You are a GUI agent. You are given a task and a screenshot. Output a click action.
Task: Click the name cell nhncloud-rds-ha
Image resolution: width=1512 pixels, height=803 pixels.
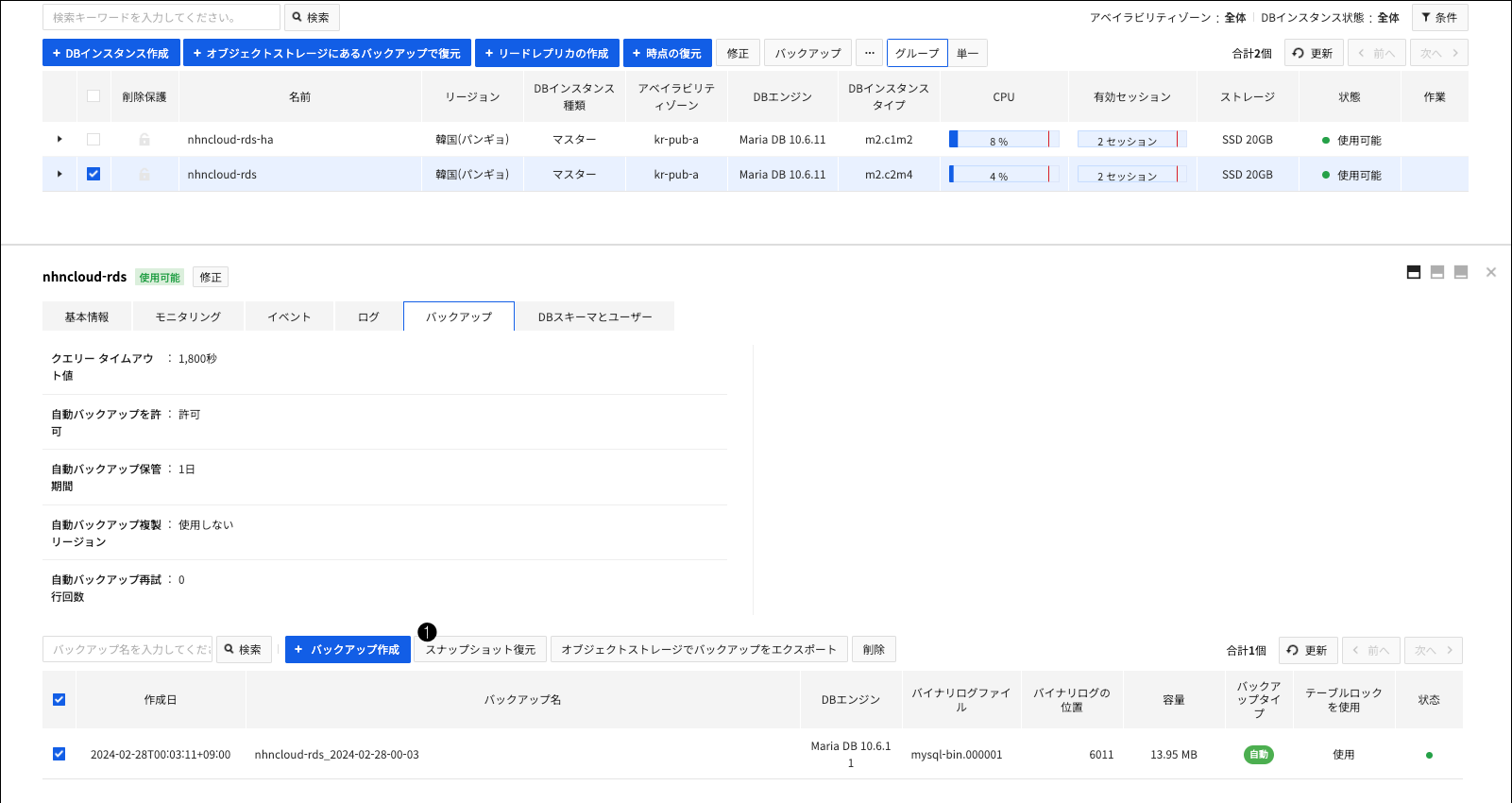pos(230,140)
